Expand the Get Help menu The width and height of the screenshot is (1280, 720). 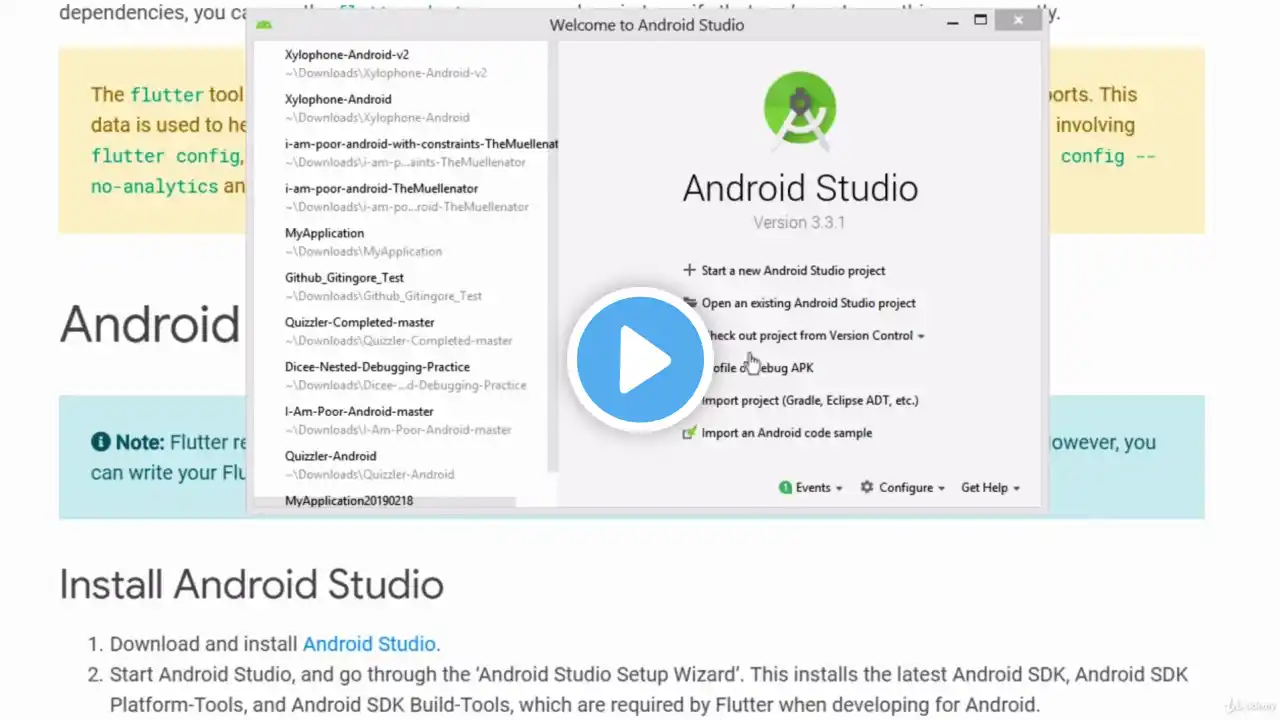click(990, 488)
